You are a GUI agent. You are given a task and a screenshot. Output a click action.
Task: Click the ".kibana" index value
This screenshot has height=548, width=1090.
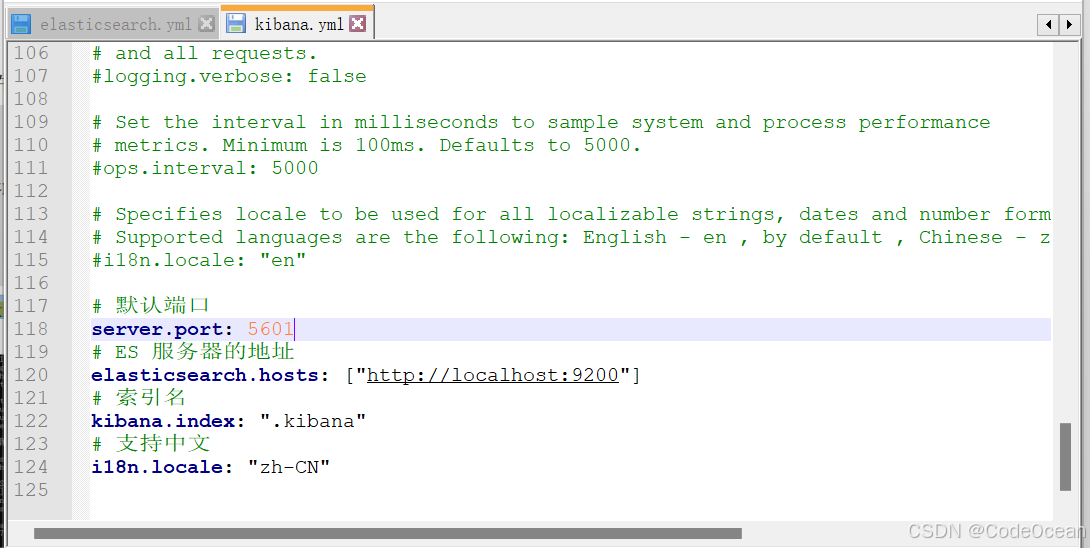tap(313, 421)
